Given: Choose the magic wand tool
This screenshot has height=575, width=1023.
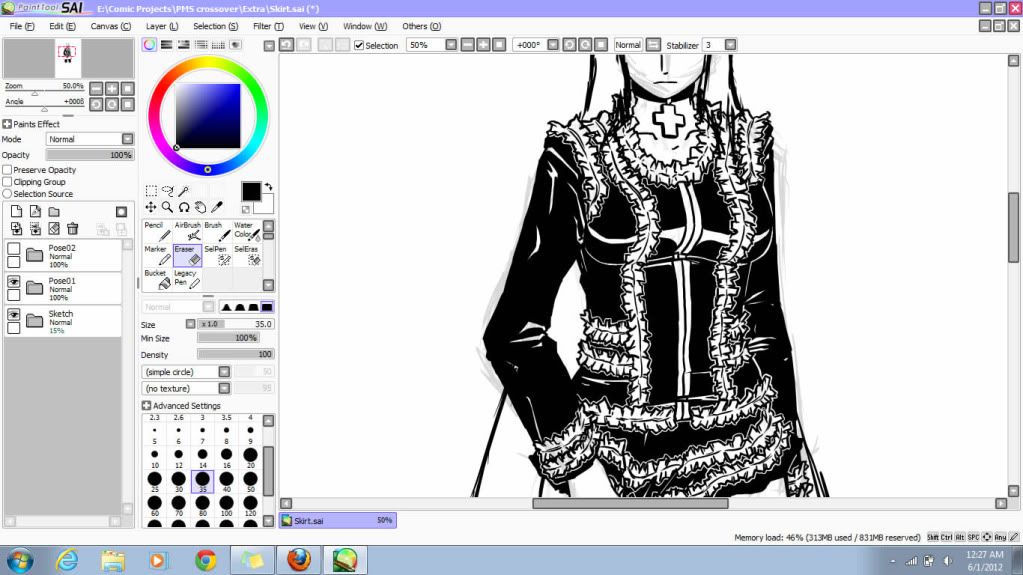Looking at the screenshot, I should (x=184, y=191).
